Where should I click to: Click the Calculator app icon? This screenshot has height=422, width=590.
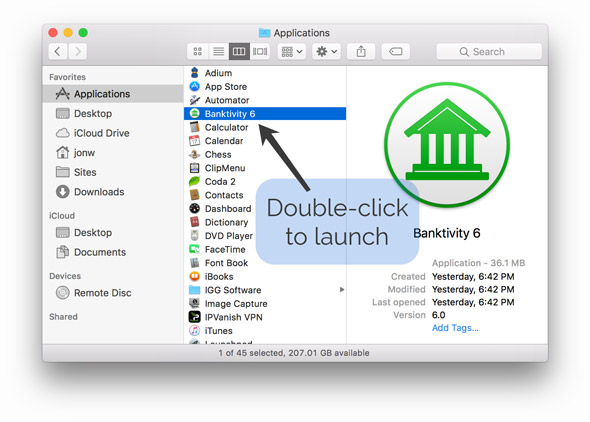click(195, 127)
